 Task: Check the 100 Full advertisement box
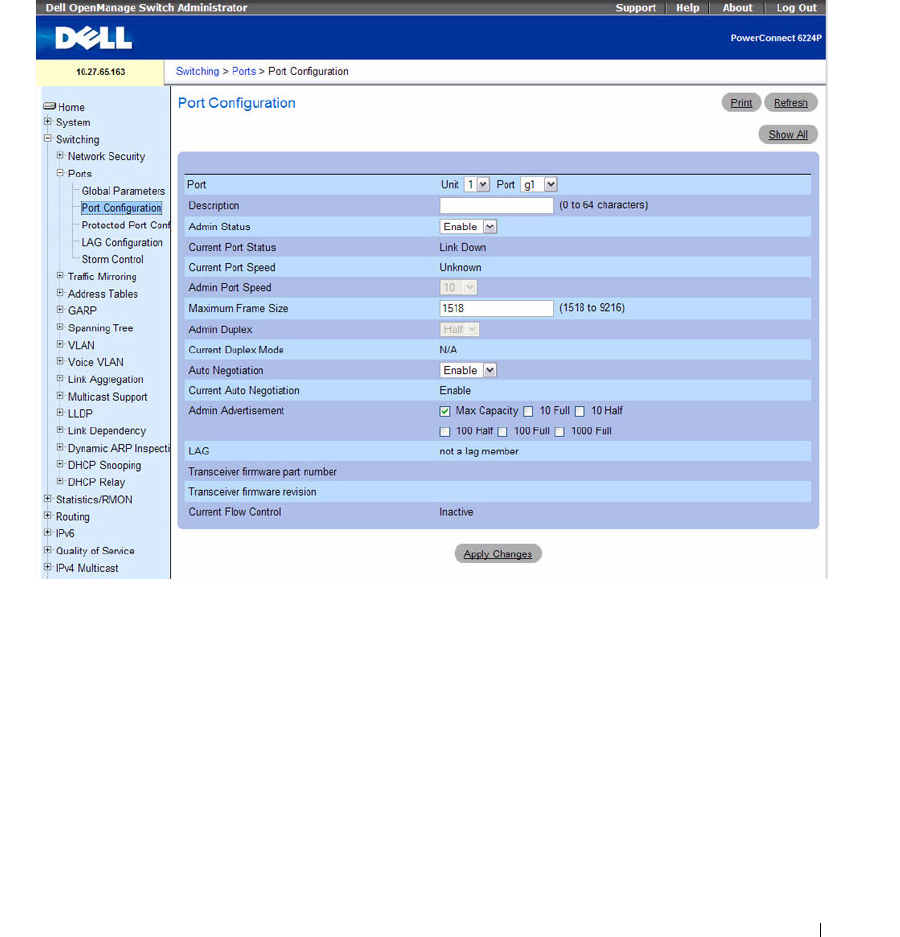503,431
